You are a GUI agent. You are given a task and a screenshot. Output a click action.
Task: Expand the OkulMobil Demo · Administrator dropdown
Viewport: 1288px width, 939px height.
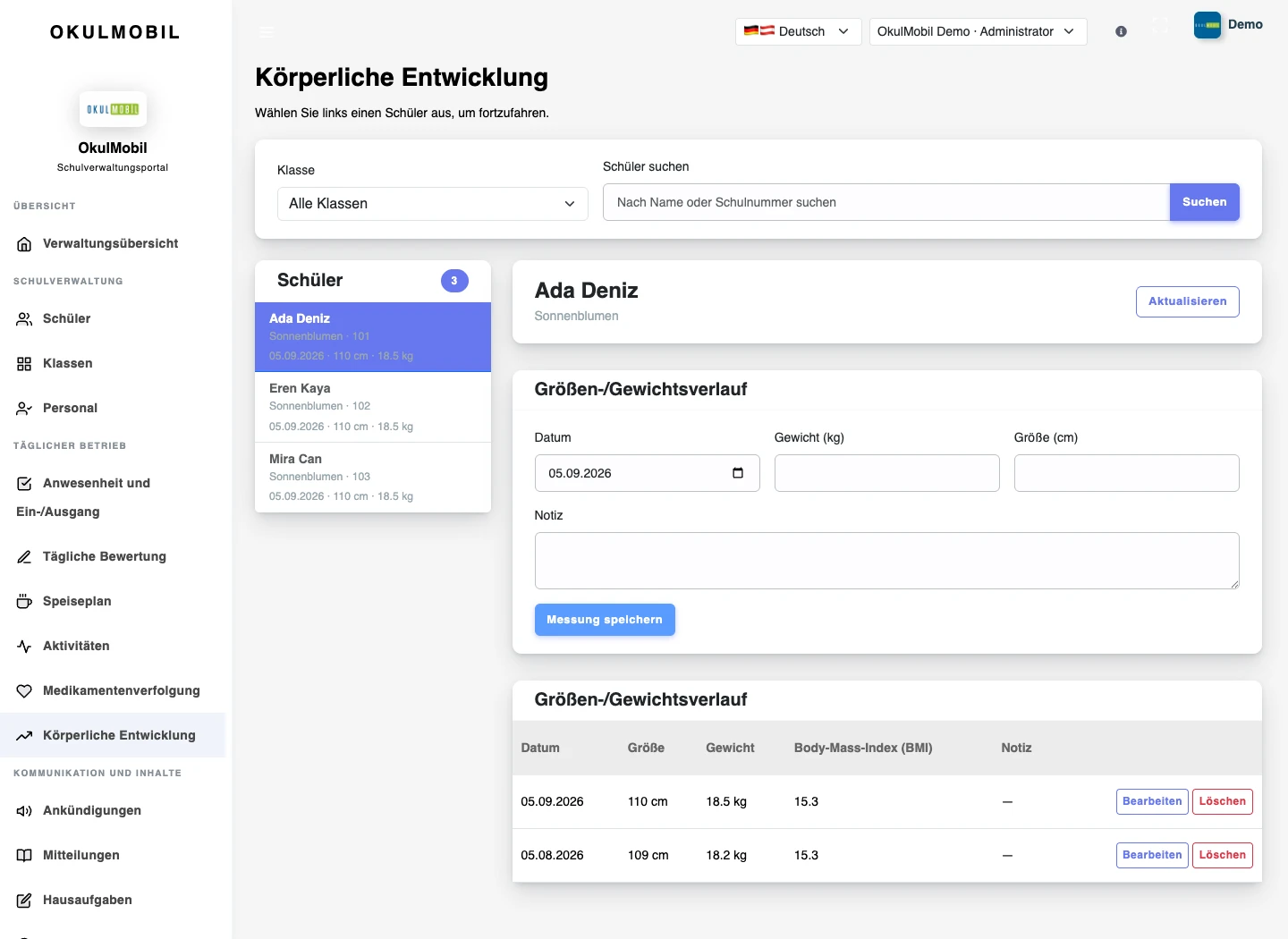tap(978, 31)
